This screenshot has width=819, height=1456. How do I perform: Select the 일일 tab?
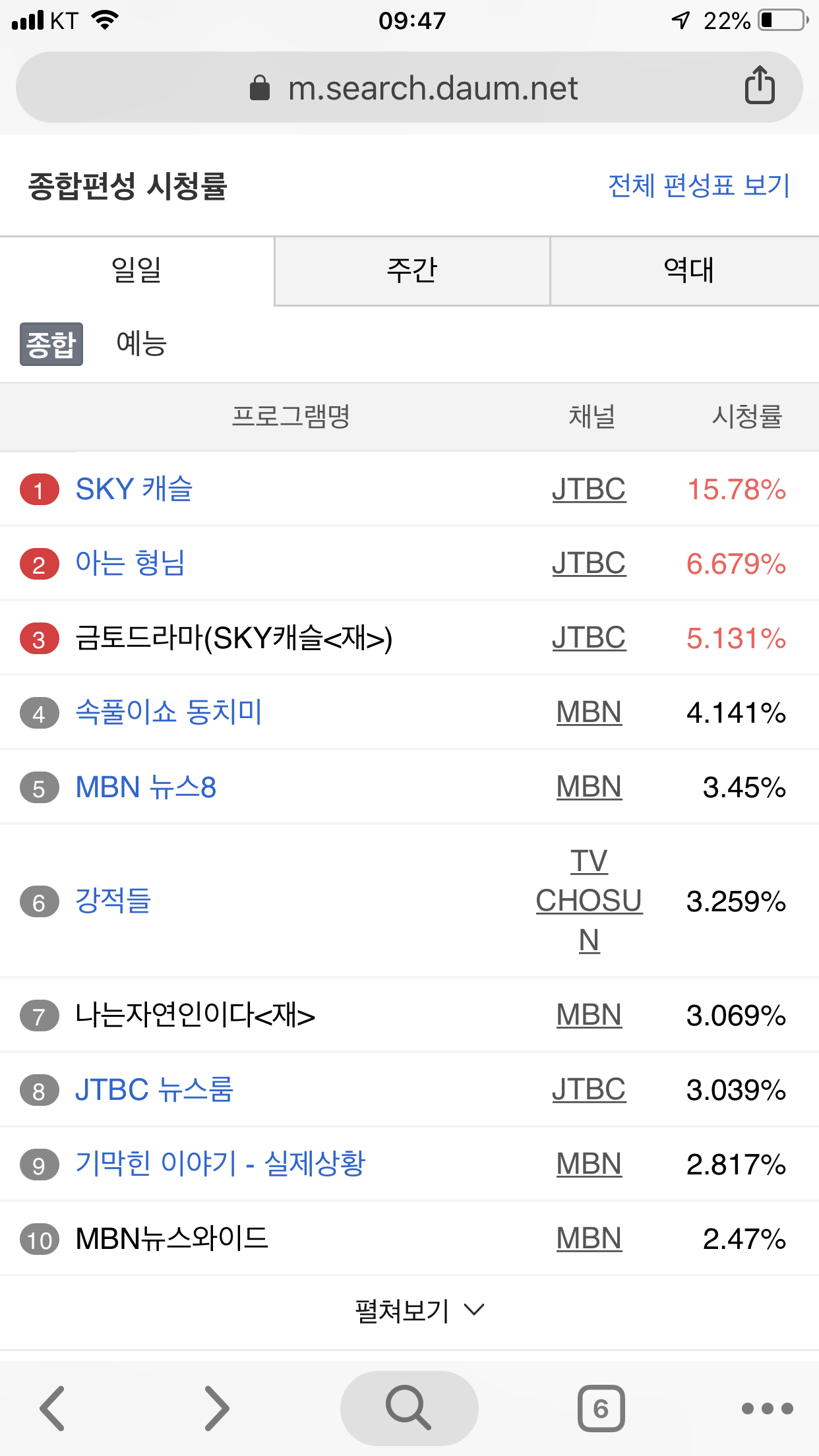click(x=136, y=270)
